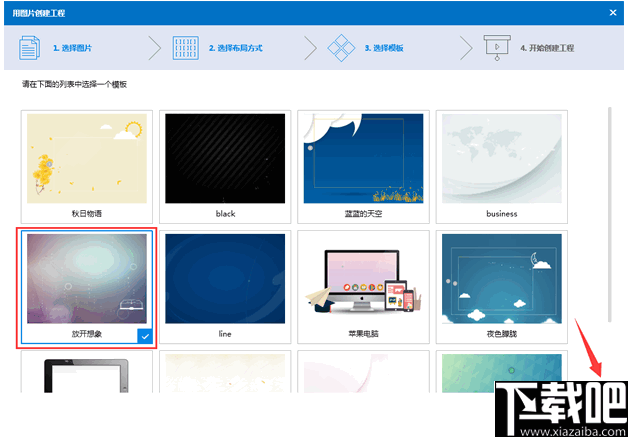Go to step 2. 选择布局方式

[x=235, y=48]
